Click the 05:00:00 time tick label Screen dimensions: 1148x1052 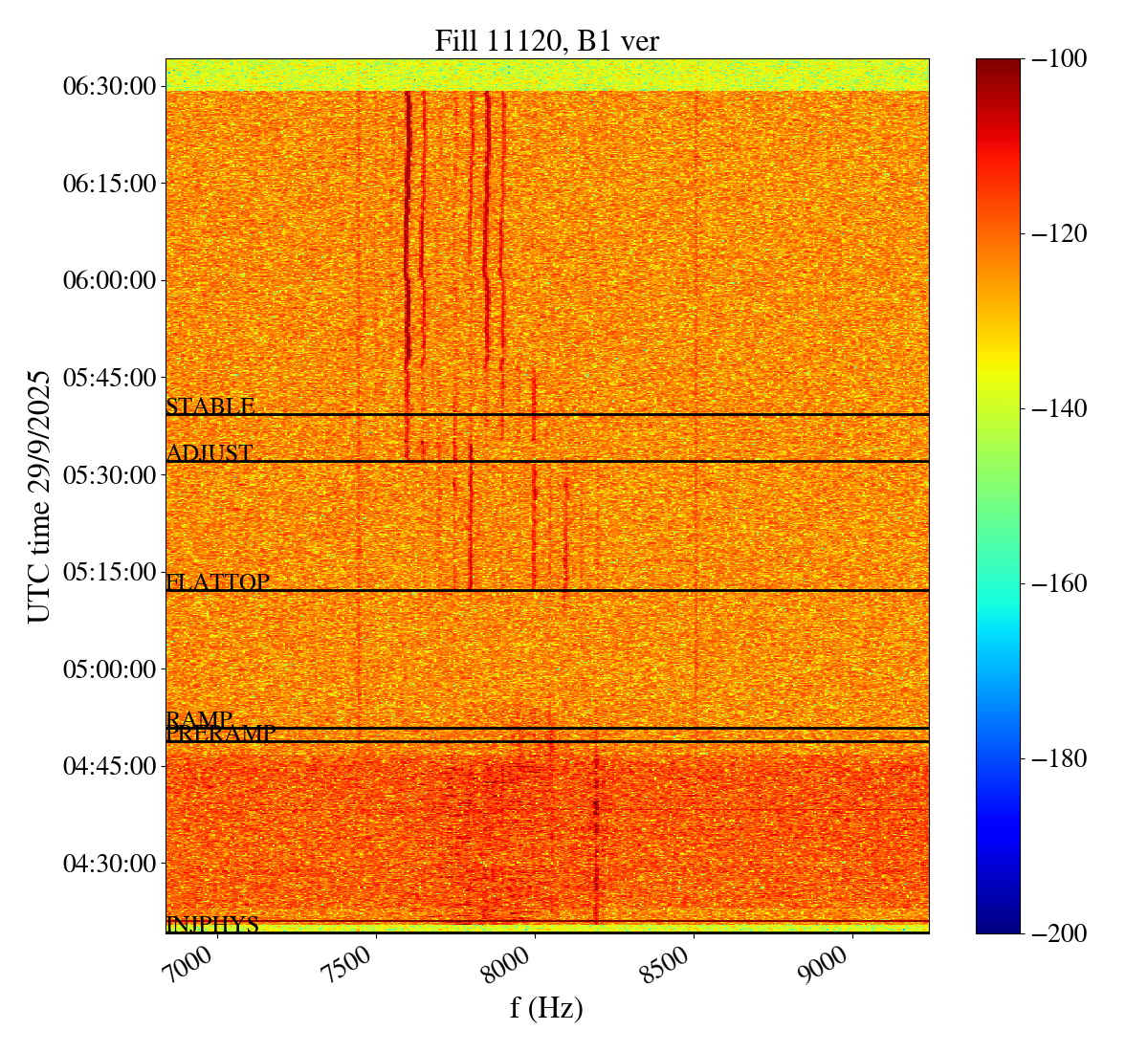point(109,668)
